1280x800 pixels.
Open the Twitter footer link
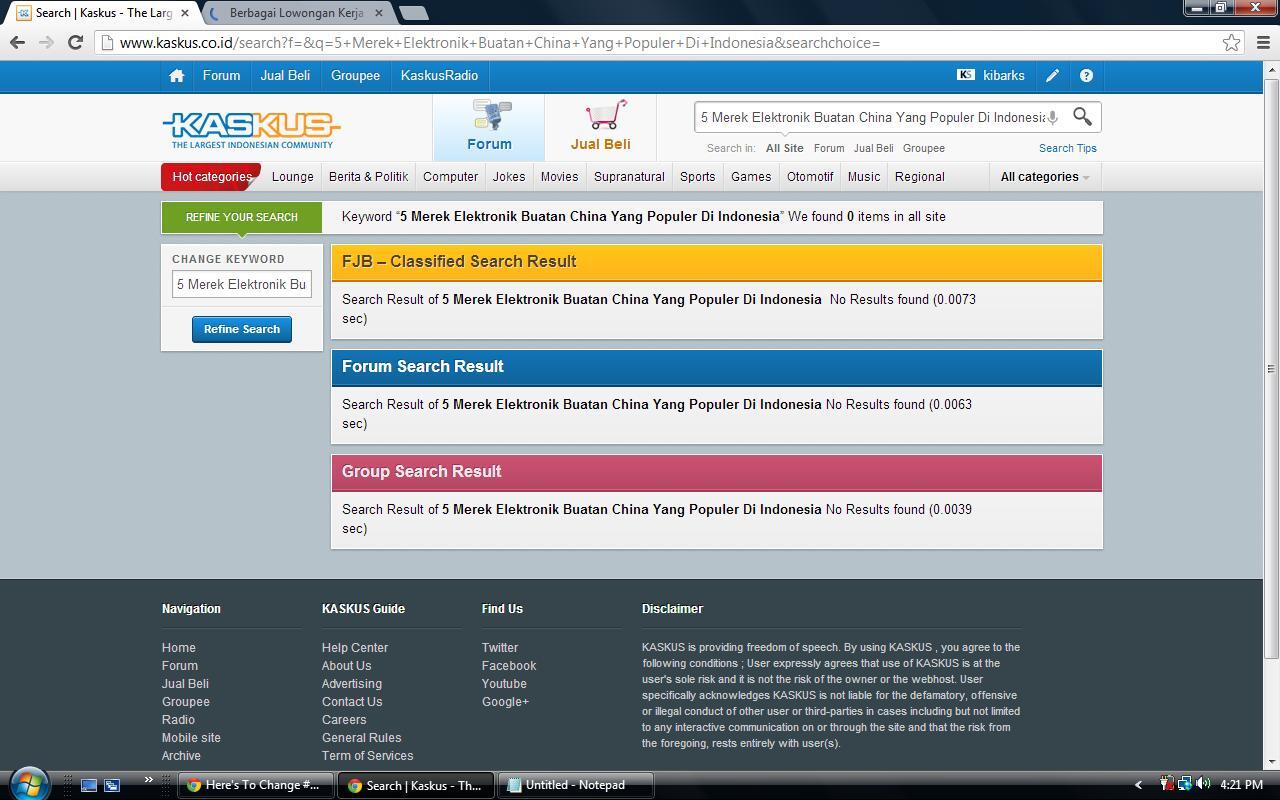500,648
